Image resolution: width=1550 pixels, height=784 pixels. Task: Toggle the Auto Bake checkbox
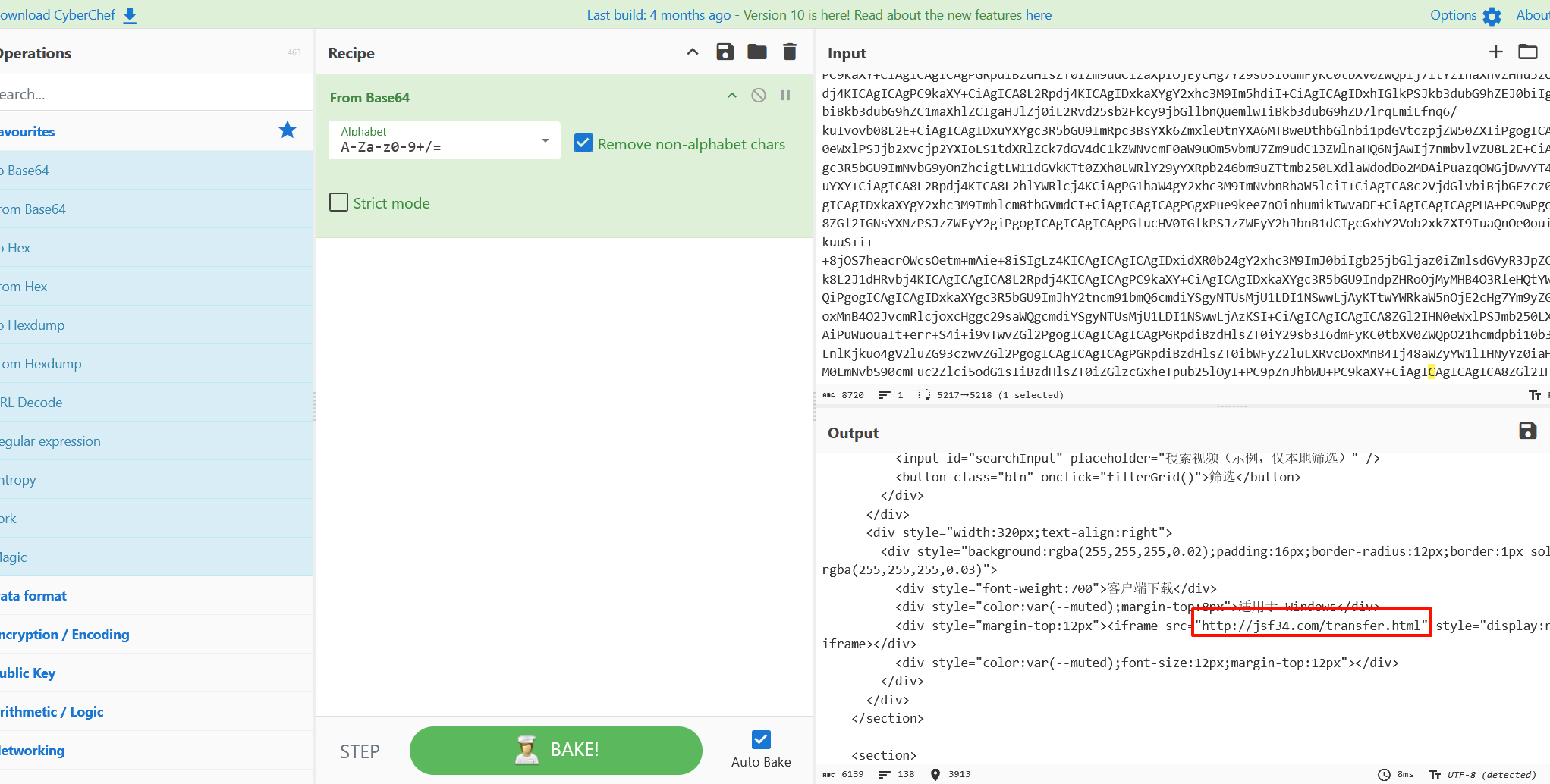click(761, 739)
